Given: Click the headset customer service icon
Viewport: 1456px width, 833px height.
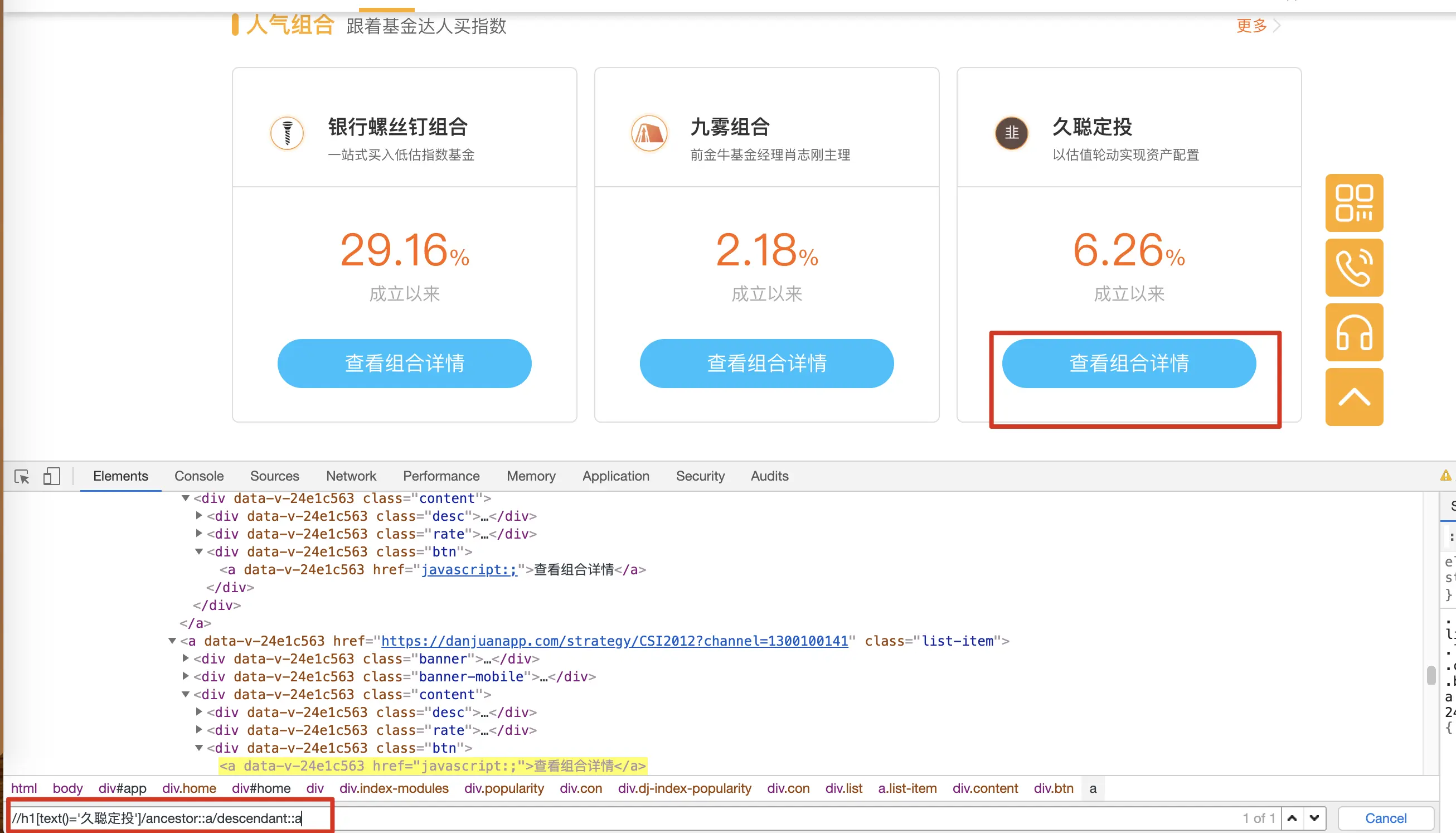Looking at the screenshot, I should [1353, 332].
